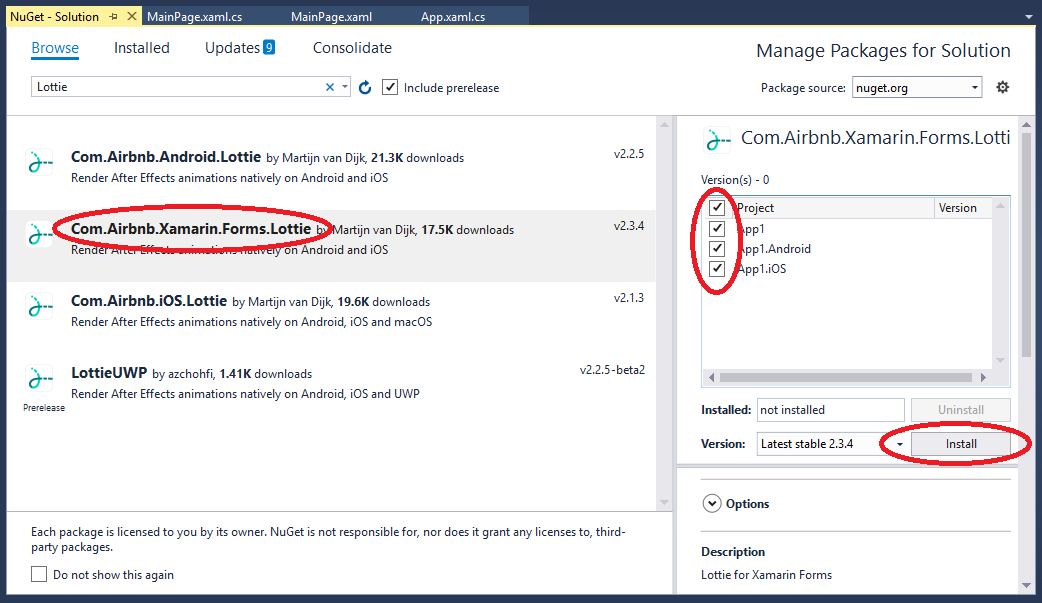Click the disabled Uninstall button

pyautogui.click(x=961, y=410)
